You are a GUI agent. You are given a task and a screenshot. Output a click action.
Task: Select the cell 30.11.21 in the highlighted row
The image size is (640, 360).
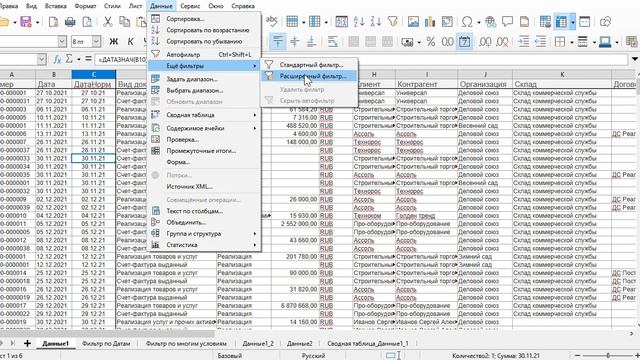(93, 158)
